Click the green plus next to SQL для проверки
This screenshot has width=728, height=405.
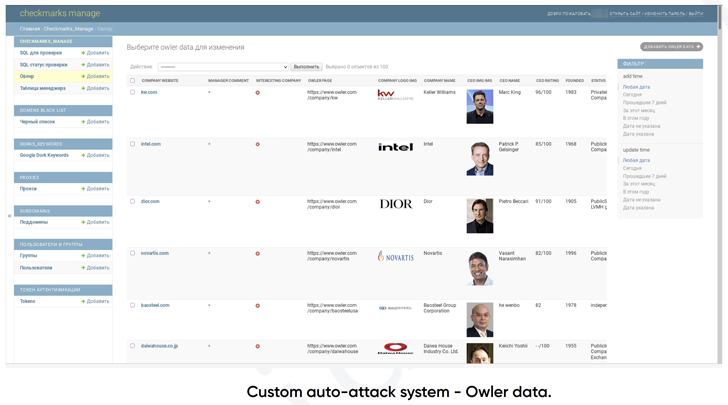tap(83, 53)
